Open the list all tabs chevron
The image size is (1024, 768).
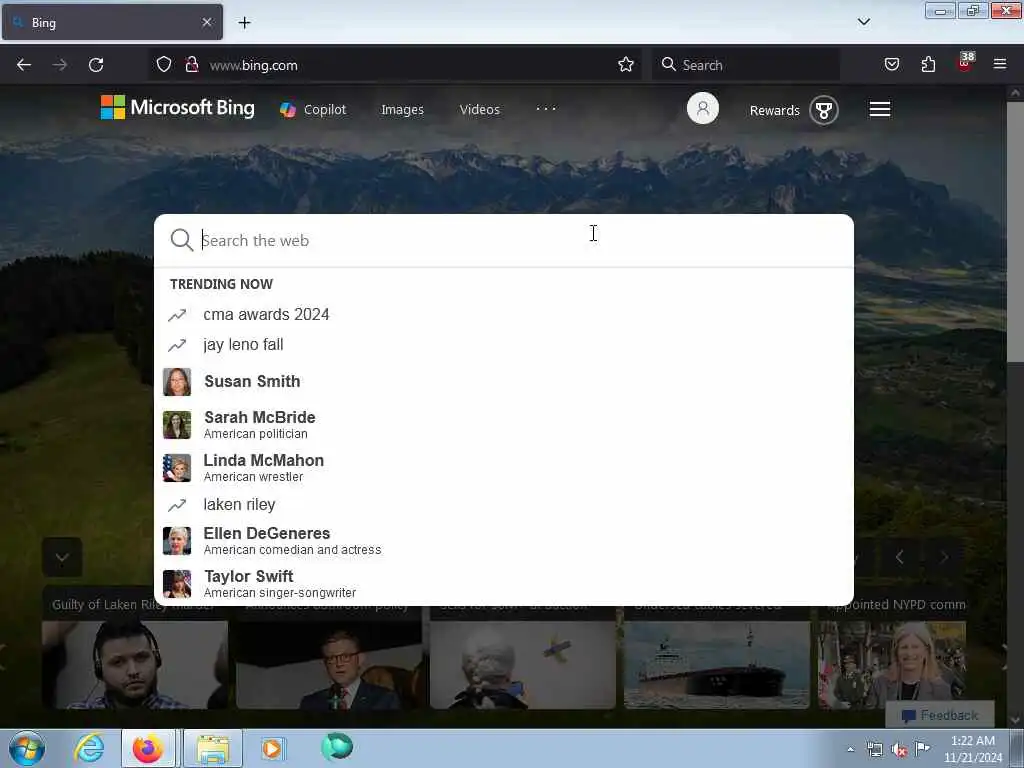(863, 22)
